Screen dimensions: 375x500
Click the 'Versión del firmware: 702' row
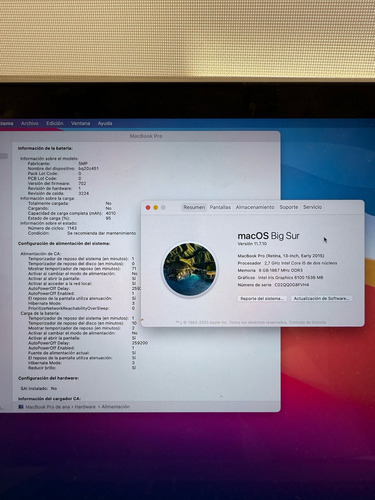pyautogui.click(x=57, y=183)
